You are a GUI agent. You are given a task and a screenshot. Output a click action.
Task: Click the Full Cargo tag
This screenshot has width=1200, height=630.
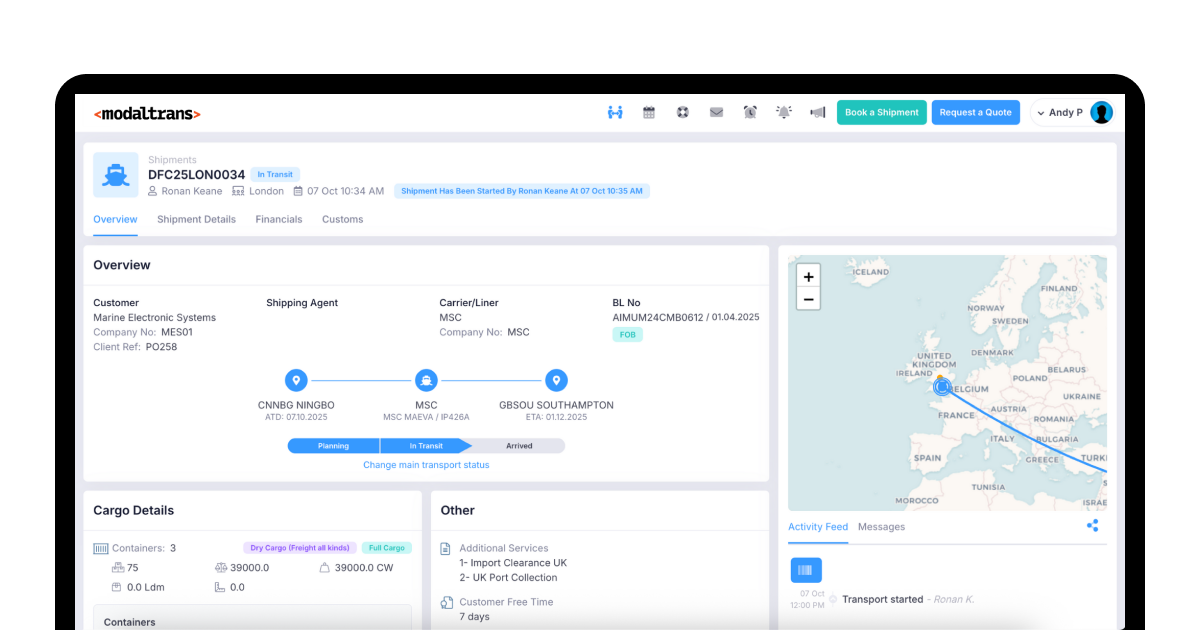click(x=387, y=548)
